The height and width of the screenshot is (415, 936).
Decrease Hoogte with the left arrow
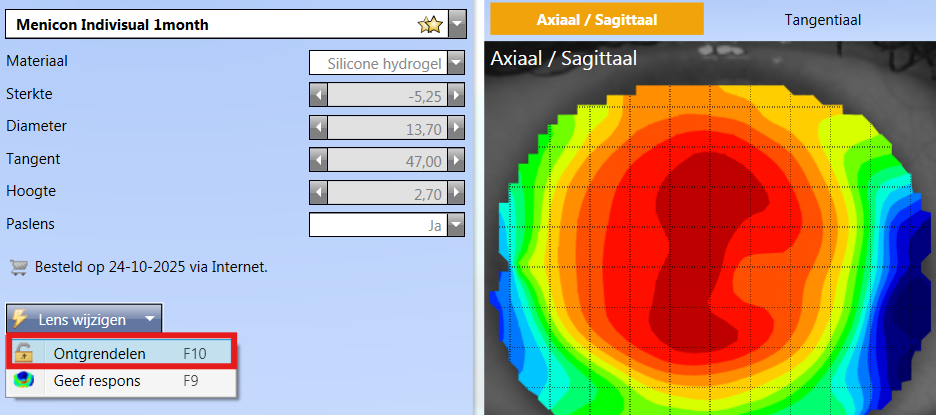pos(319,192)
